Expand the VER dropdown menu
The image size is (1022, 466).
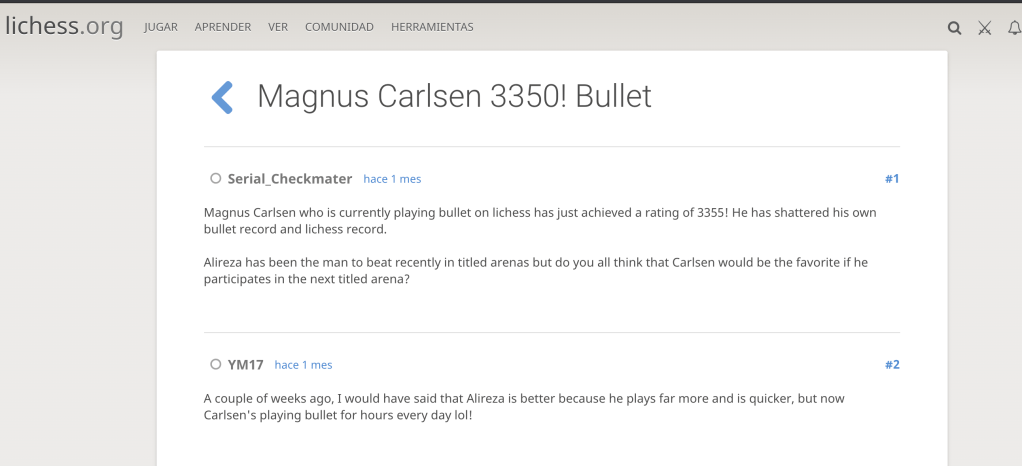click(278, 27)
